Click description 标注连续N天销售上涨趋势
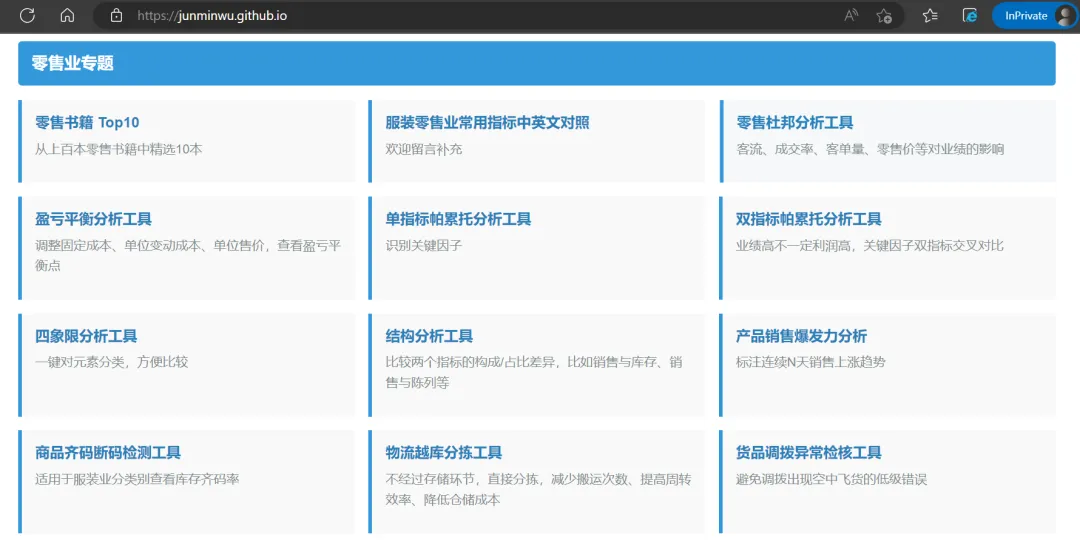 (811, 362)
